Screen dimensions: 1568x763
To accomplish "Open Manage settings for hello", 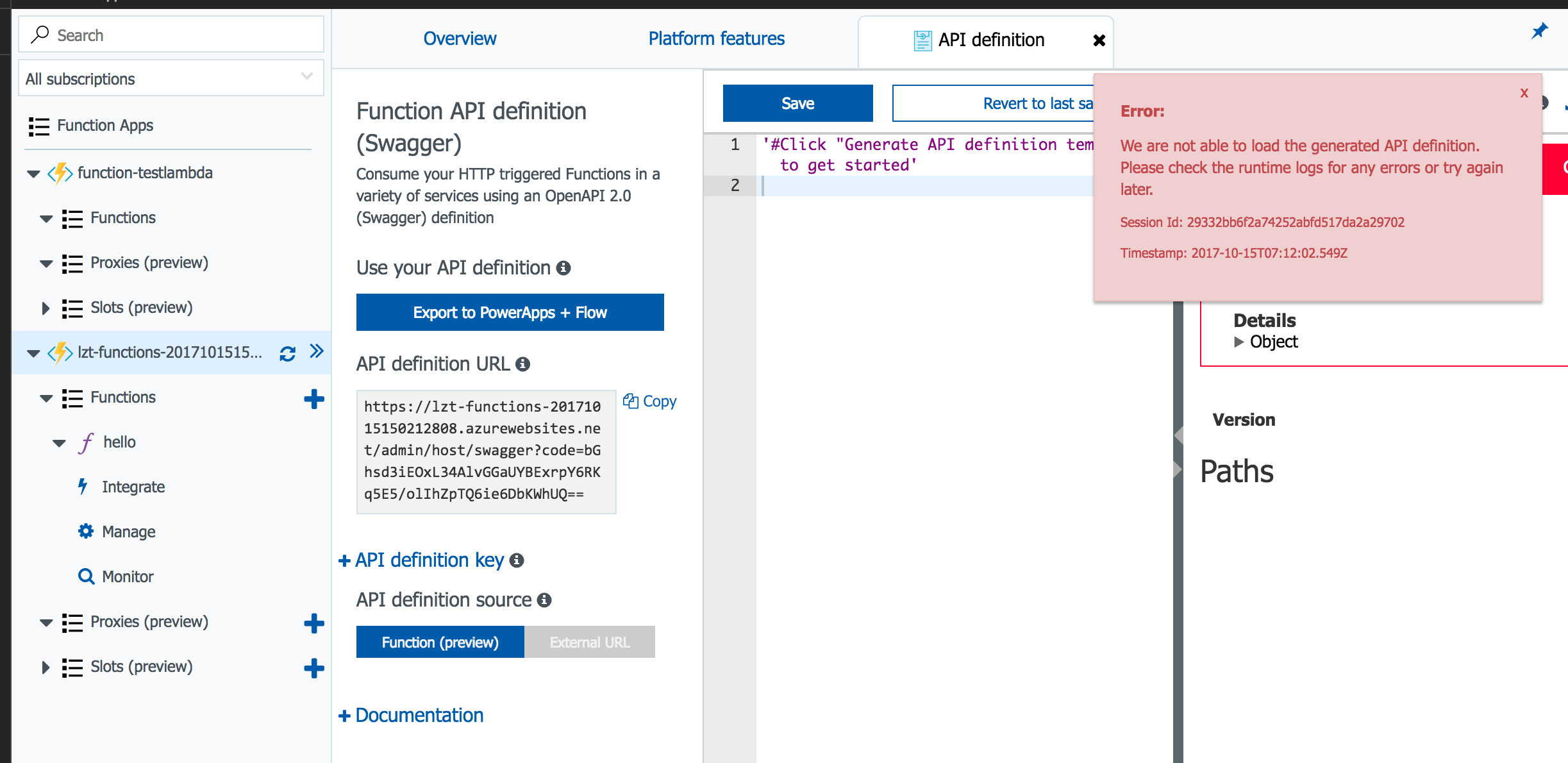I will coord(128,531).
